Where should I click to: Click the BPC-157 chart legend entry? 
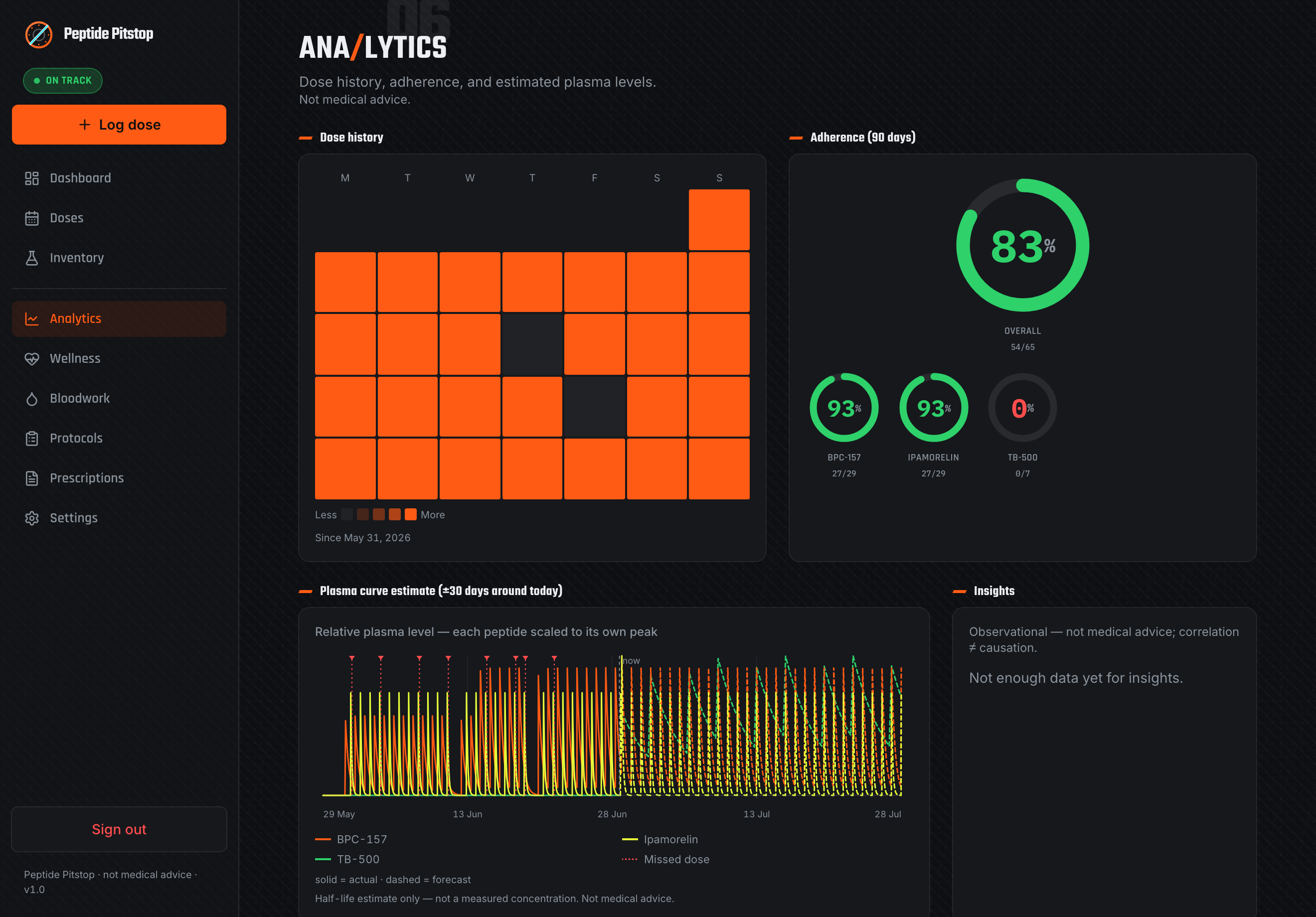coord(351,840)
